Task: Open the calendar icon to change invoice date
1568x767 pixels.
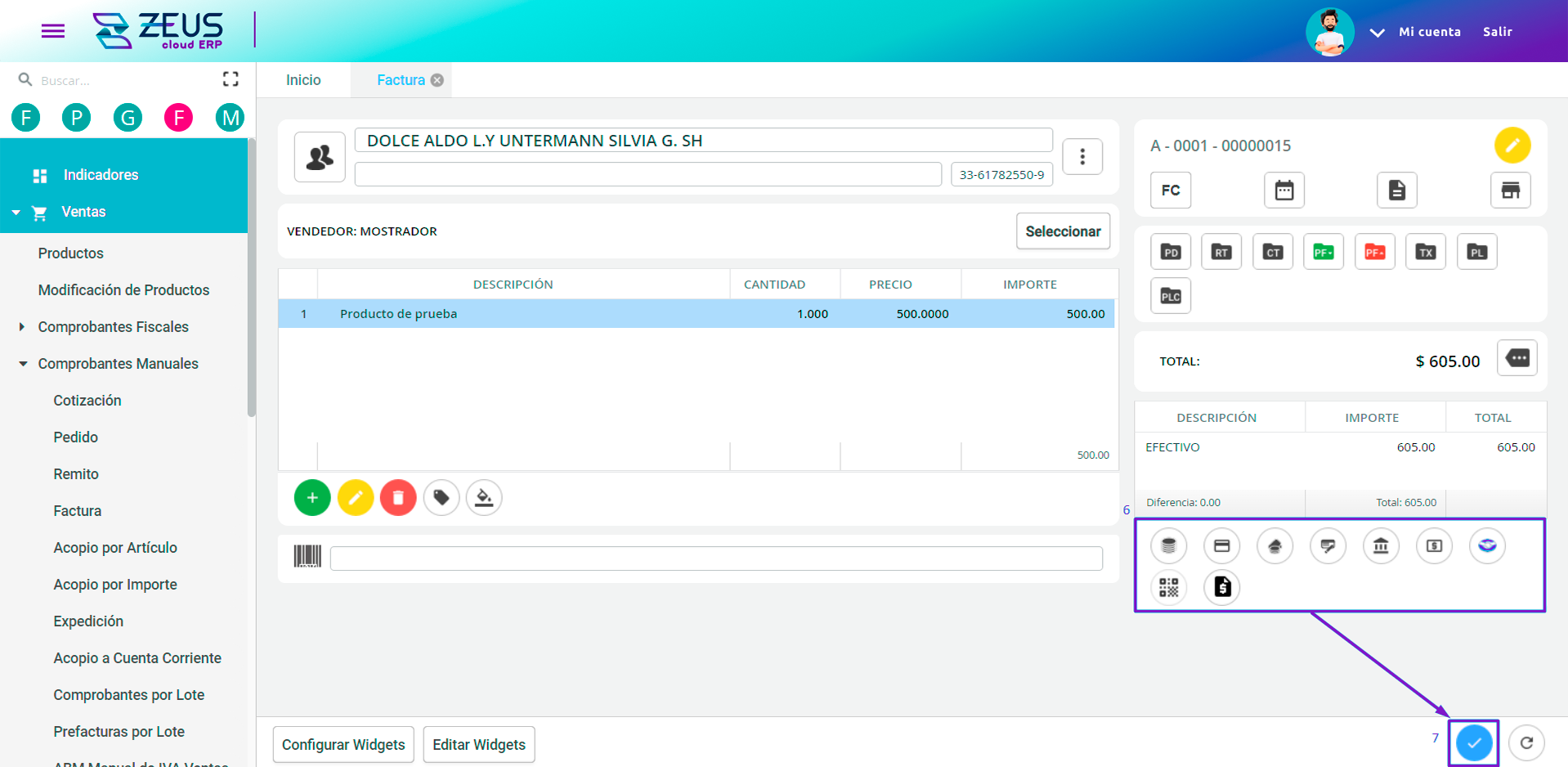Action: (x=1284, y=190)
